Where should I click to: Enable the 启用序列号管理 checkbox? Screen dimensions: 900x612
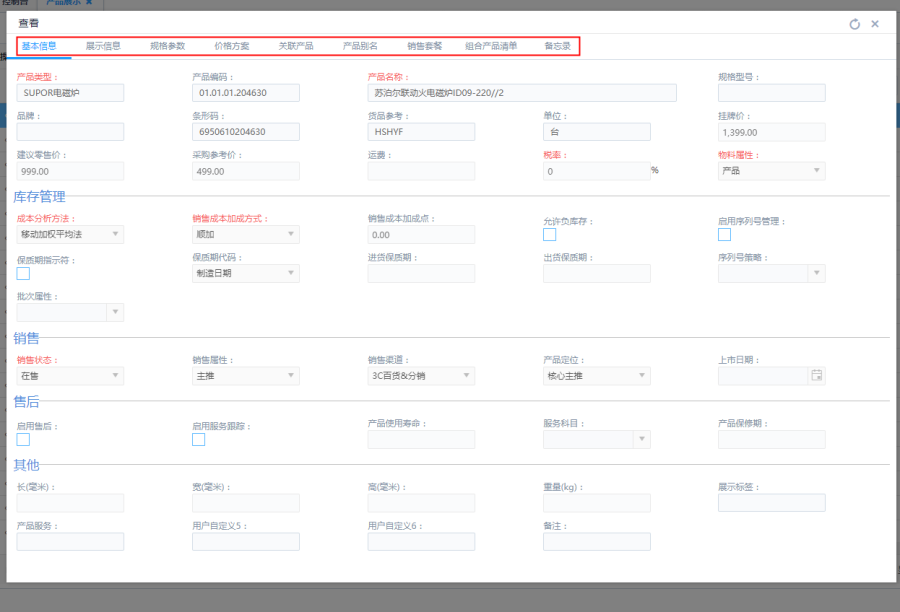[x=724, y=235]
